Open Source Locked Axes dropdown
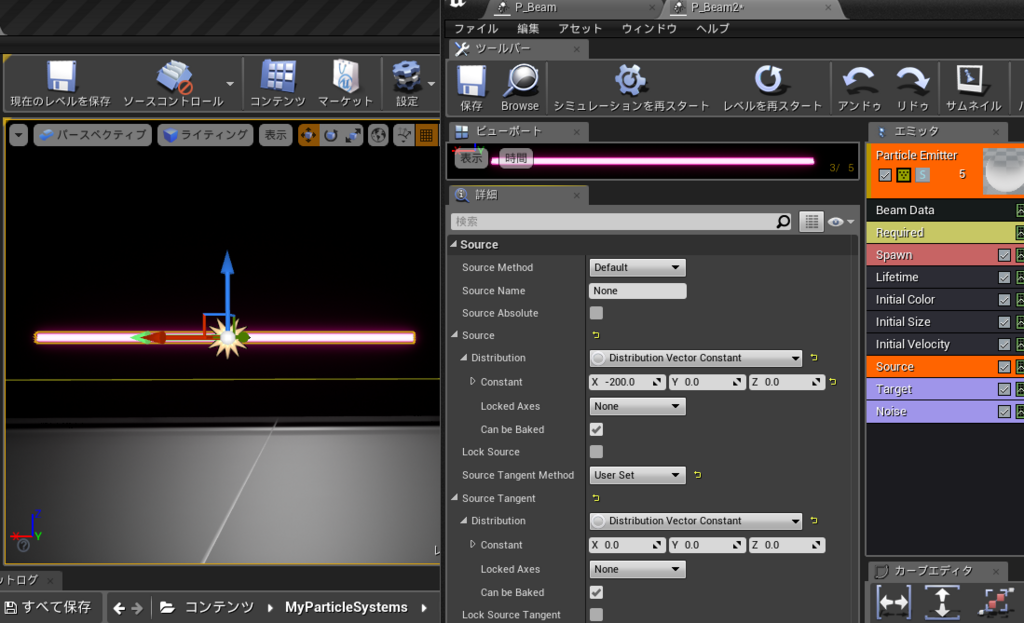 pos(637,406)
